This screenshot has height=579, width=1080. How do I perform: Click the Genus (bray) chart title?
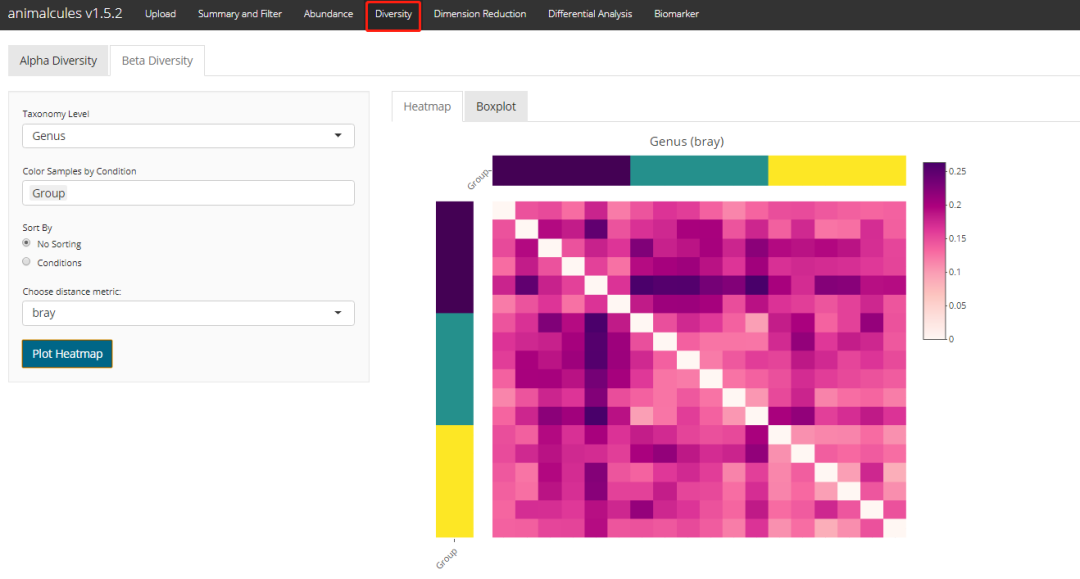click(x=687, y=141)
